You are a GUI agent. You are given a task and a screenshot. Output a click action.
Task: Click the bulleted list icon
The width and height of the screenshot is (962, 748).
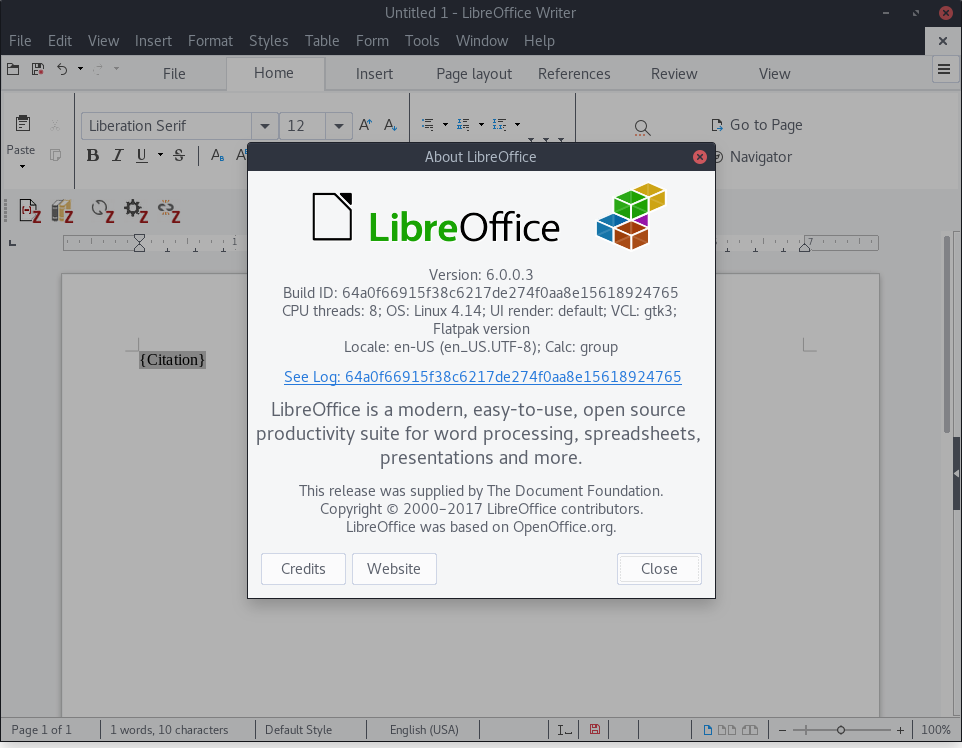click(428, 125)
